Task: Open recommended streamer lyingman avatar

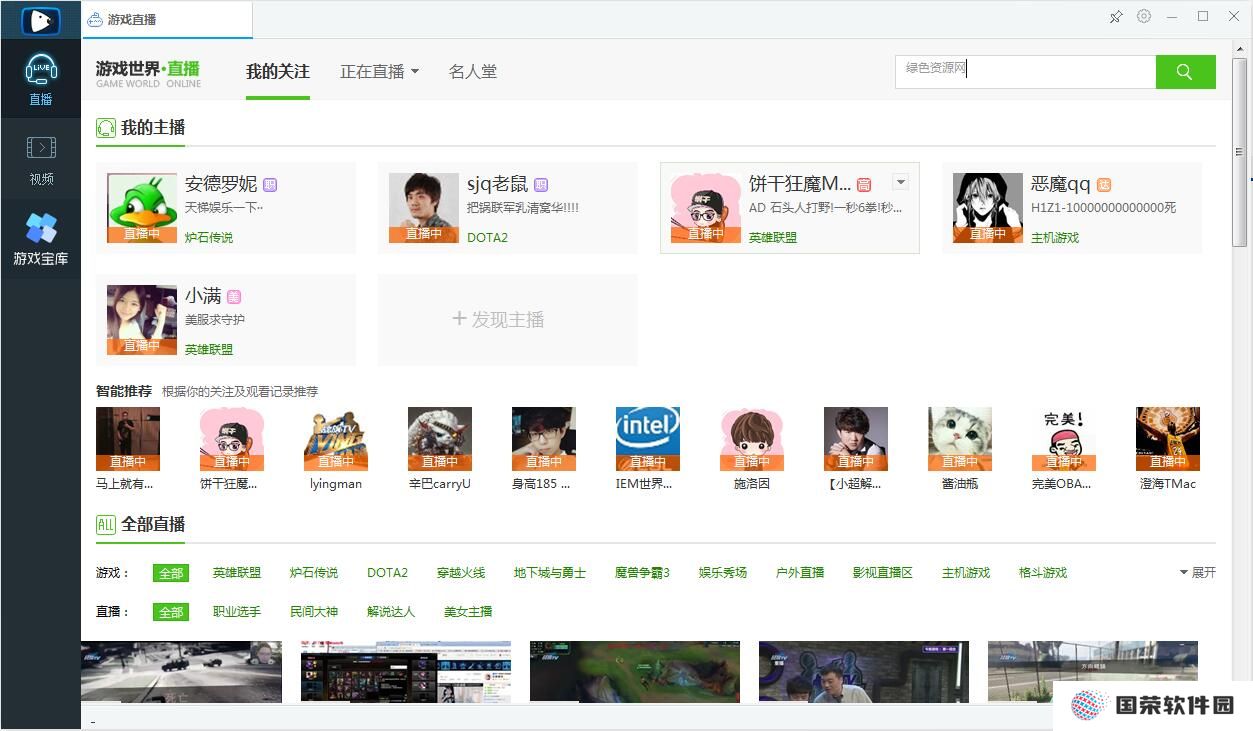Action: coord(336,439)
